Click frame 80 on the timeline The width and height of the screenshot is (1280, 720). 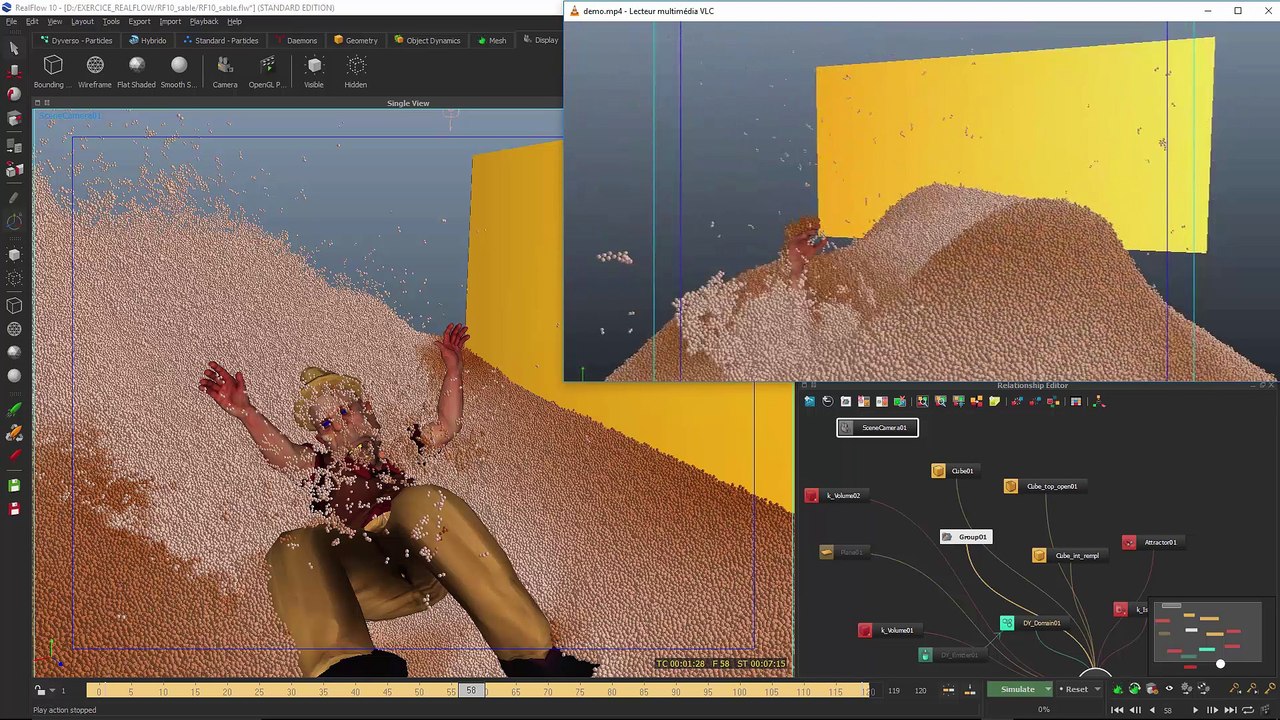pyautogui.click(x=611, y=690)
